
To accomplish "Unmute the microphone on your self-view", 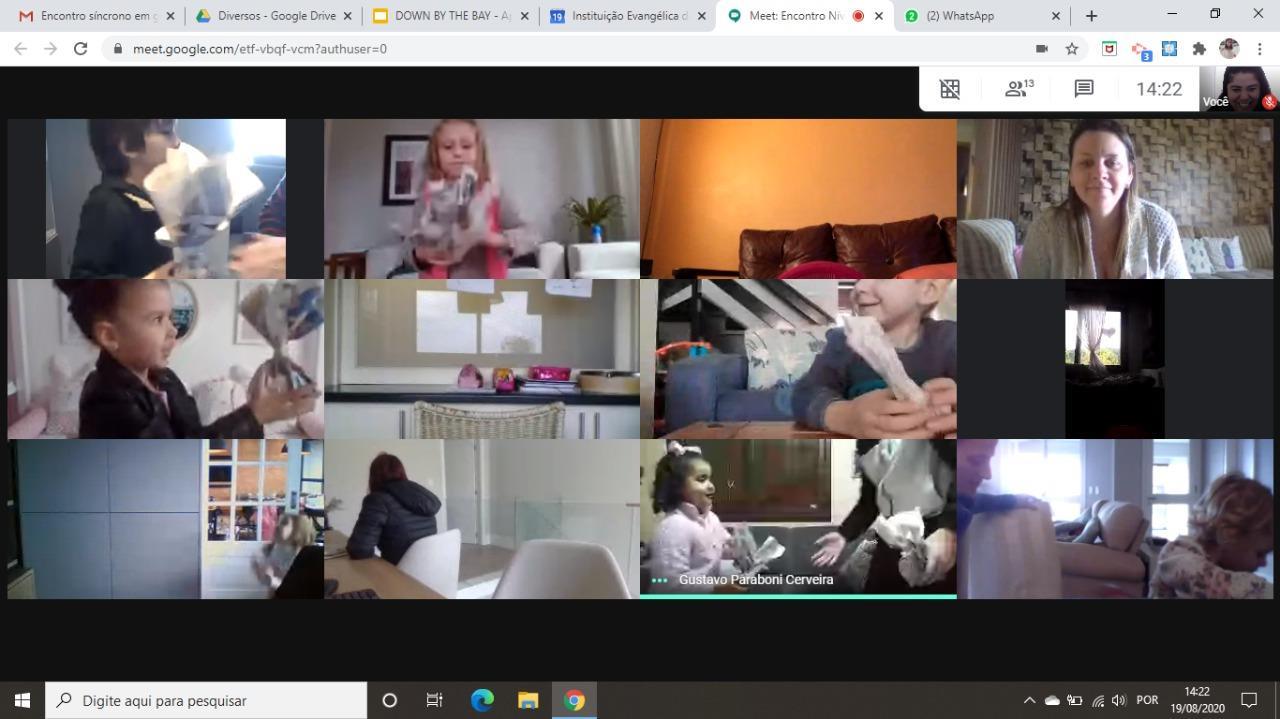I will coord(1266,101).
